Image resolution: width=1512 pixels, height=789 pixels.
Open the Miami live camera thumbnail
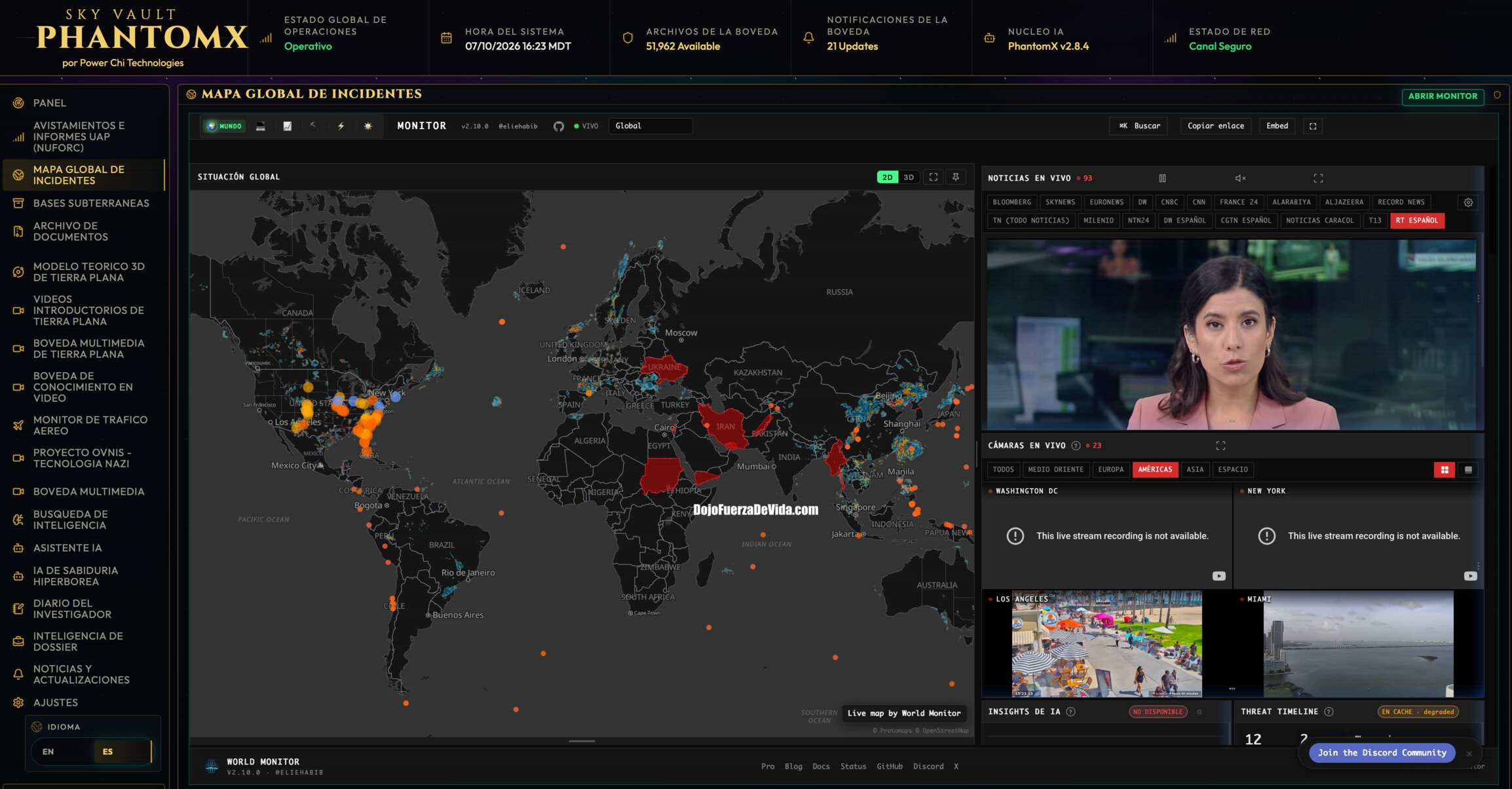pos(1358,644)
